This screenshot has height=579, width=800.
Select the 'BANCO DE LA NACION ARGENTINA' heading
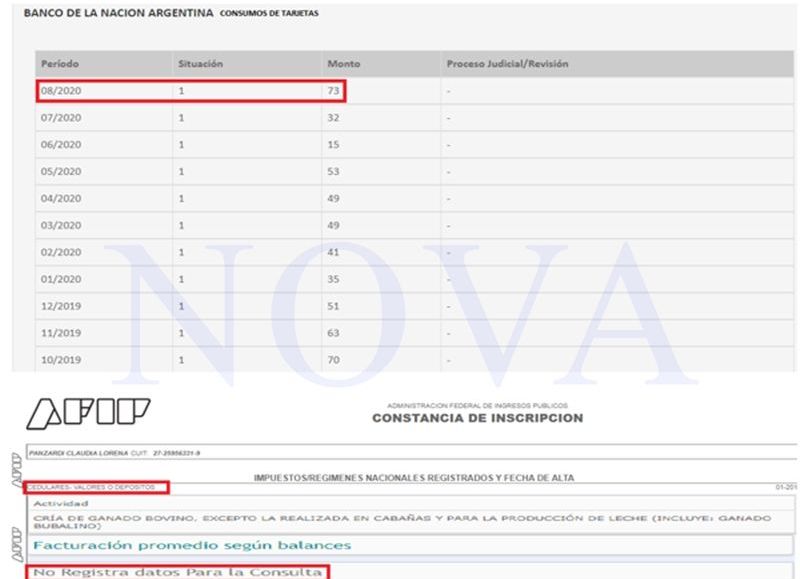coord(118,13)
